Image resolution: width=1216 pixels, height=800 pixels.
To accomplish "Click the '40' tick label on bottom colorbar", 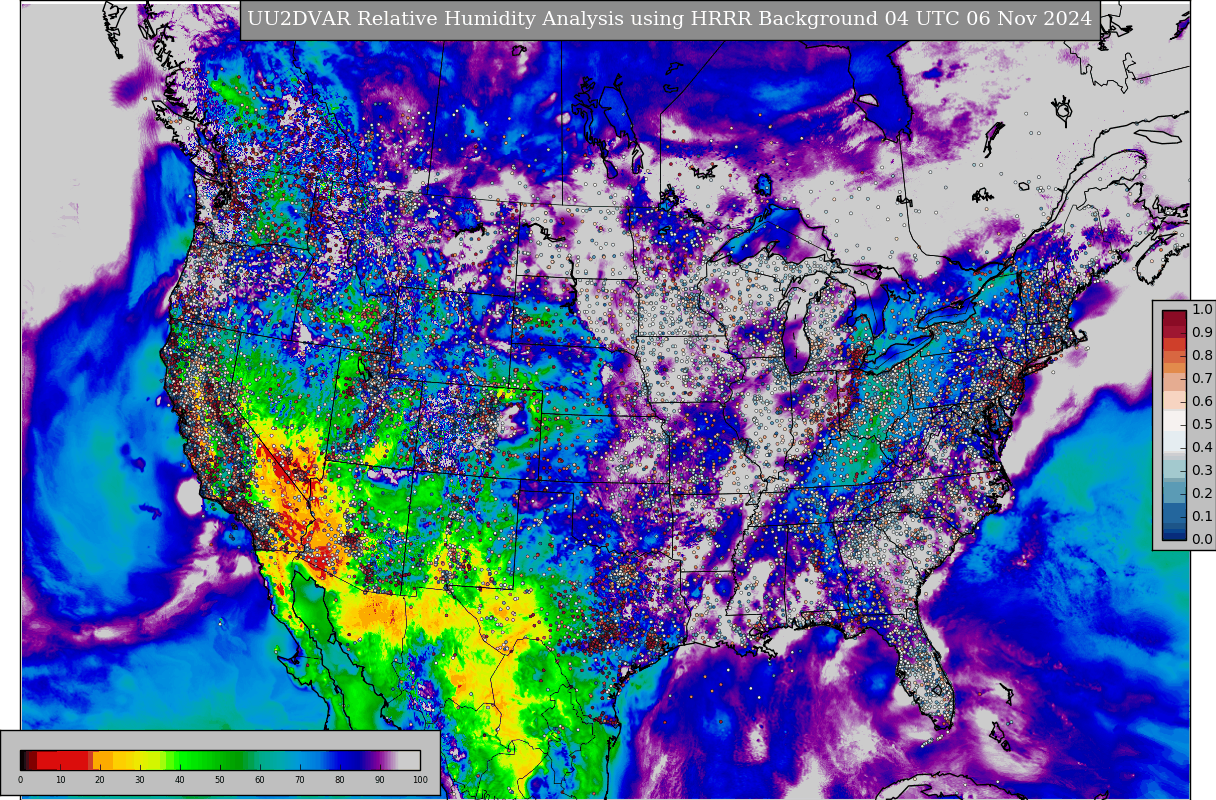I will [180, 779].
